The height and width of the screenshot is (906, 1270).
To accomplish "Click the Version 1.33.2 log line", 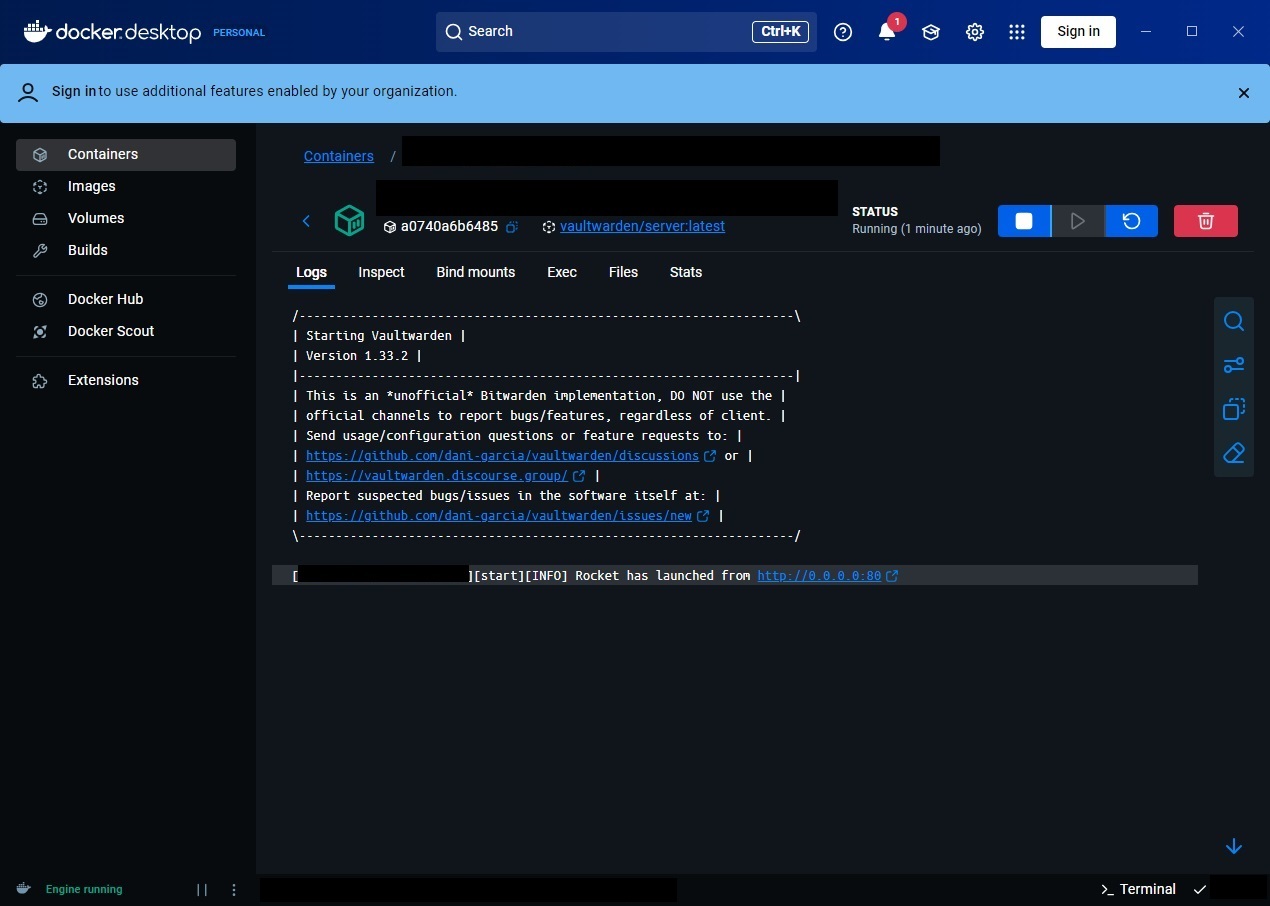I will click(357, 356).
